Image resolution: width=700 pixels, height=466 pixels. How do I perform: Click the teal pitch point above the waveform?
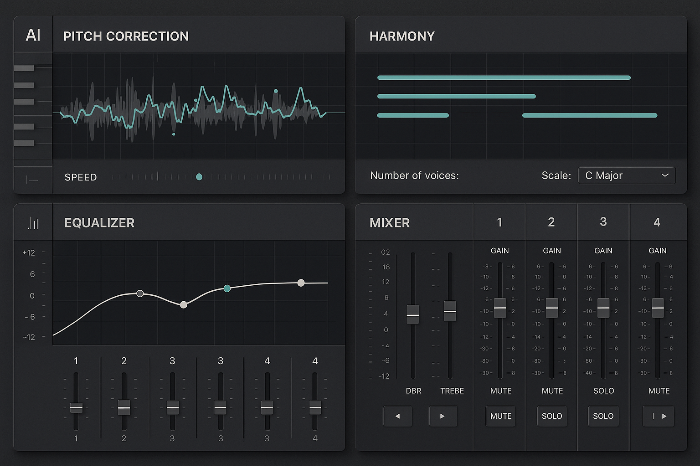(x=276, y=91)
